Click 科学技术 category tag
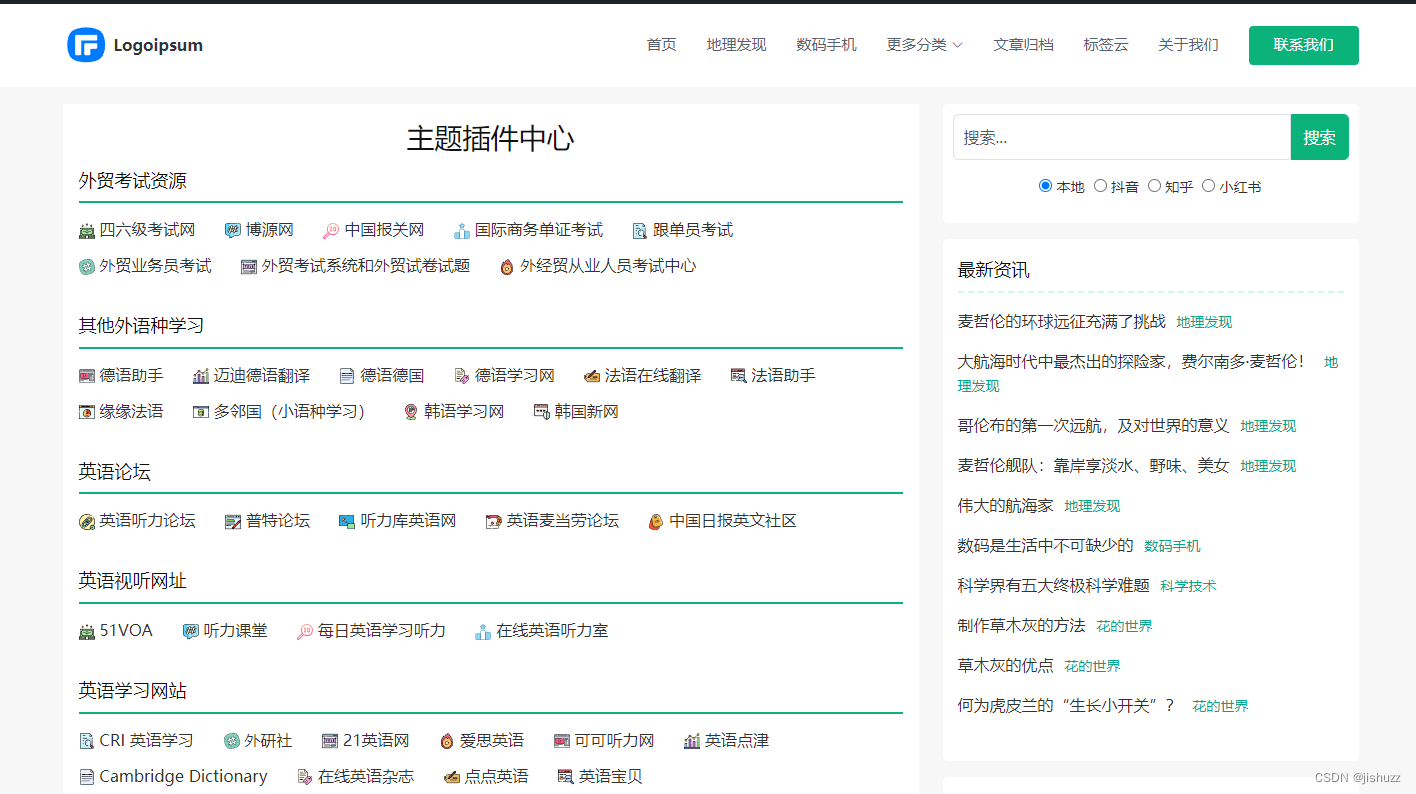This screenshot has height=794, width=1416. click(1188, 586)
